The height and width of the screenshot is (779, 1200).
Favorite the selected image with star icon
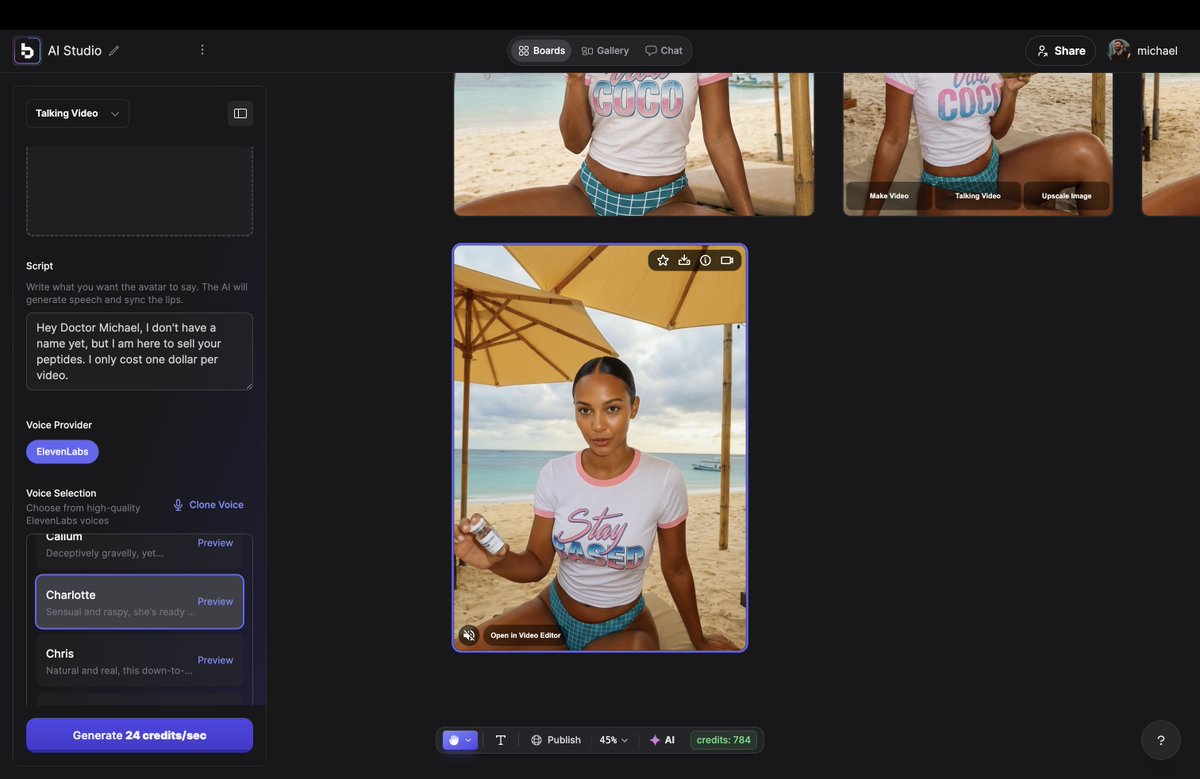point(663,260)
